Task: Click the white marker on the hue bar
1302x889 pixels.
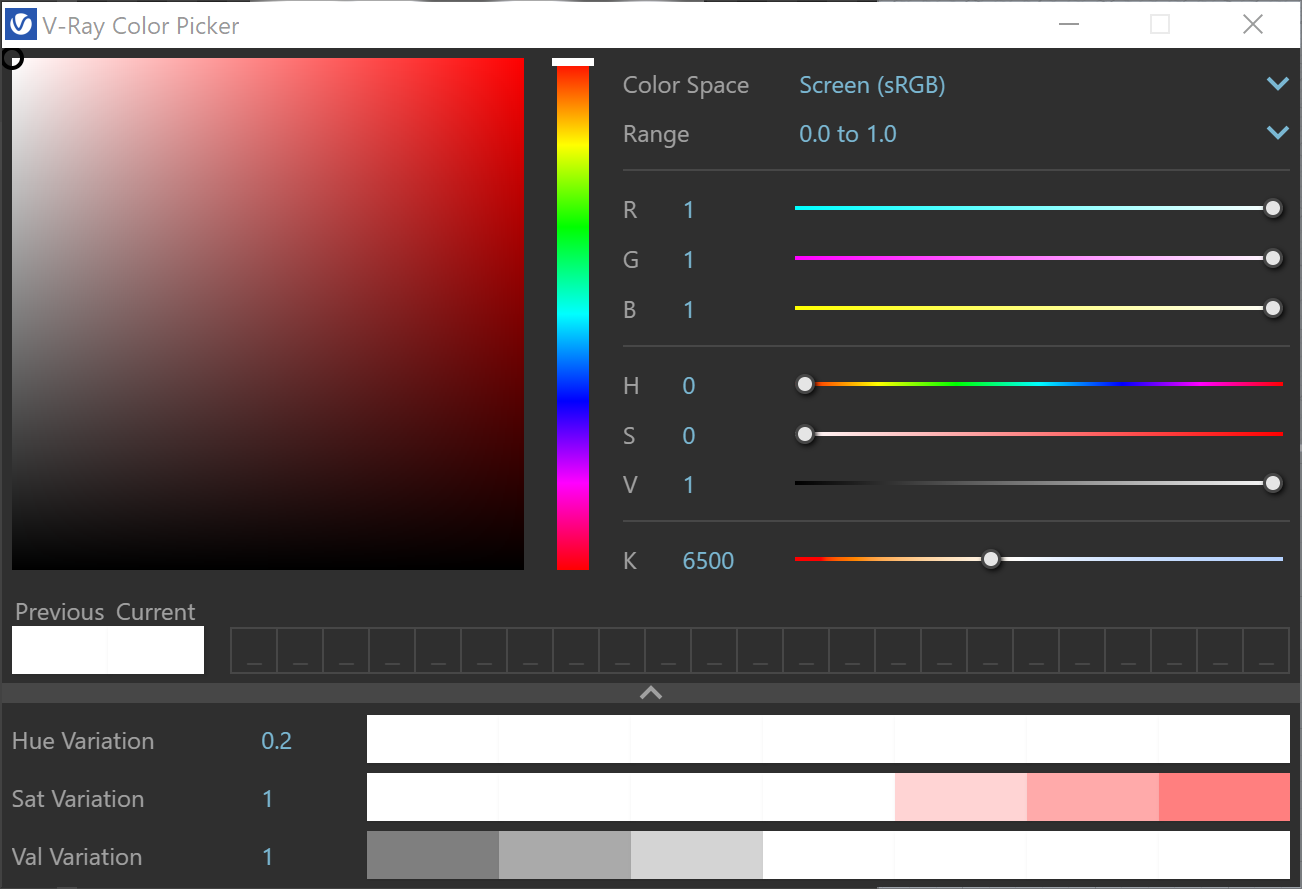Action: pyautogui.click(x=573, y=62)
